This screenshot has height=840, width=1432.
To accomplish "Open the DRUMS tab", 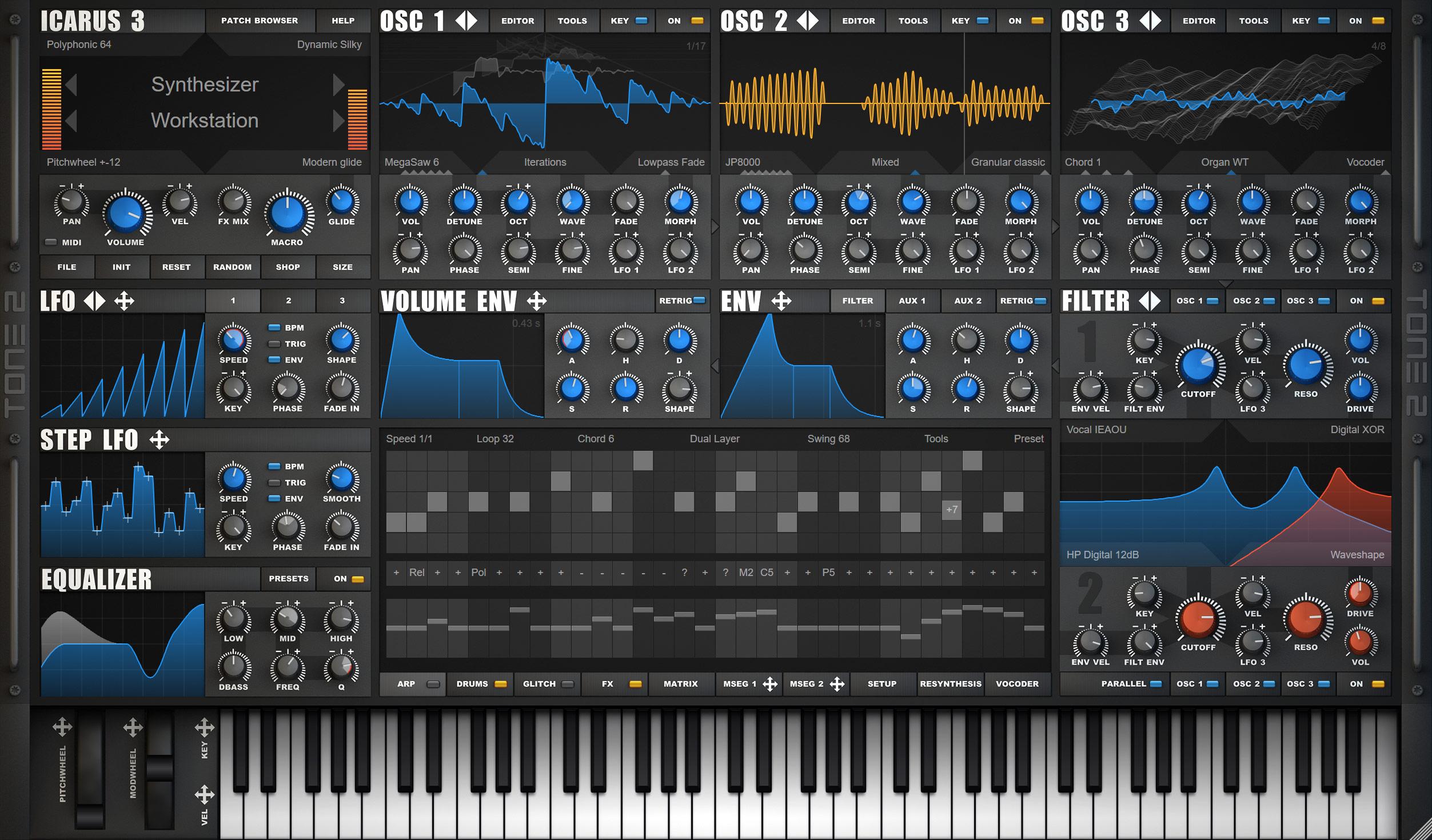I will coord(481,684).
